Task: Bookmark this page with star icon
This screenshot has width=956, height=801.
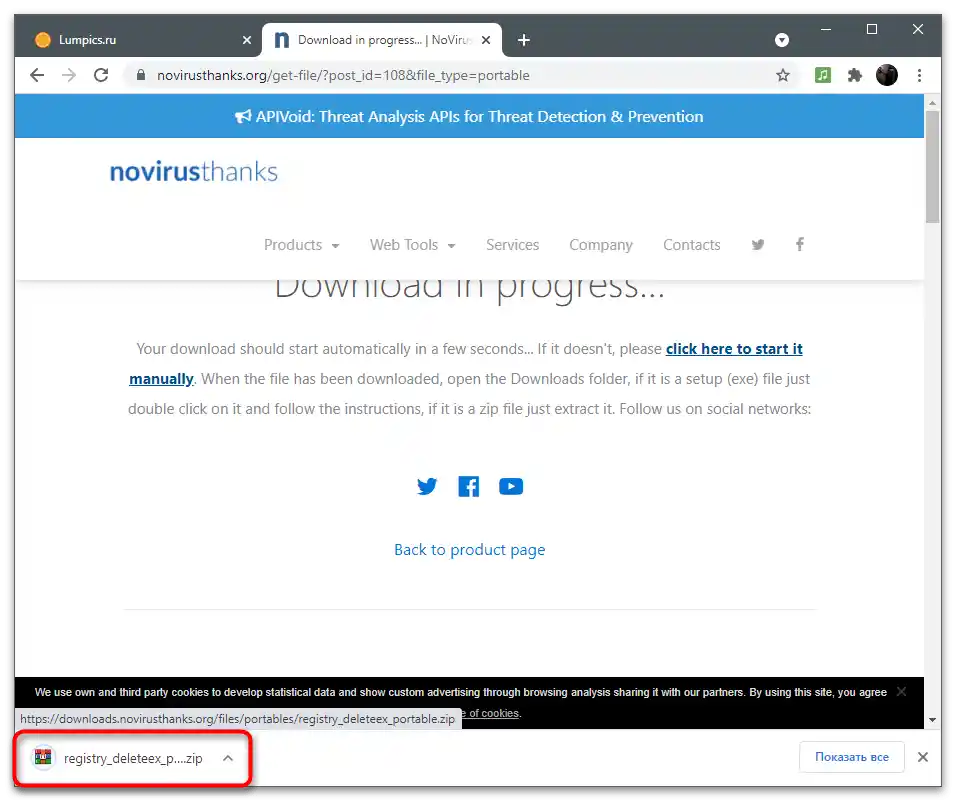Action: [783, 75]
